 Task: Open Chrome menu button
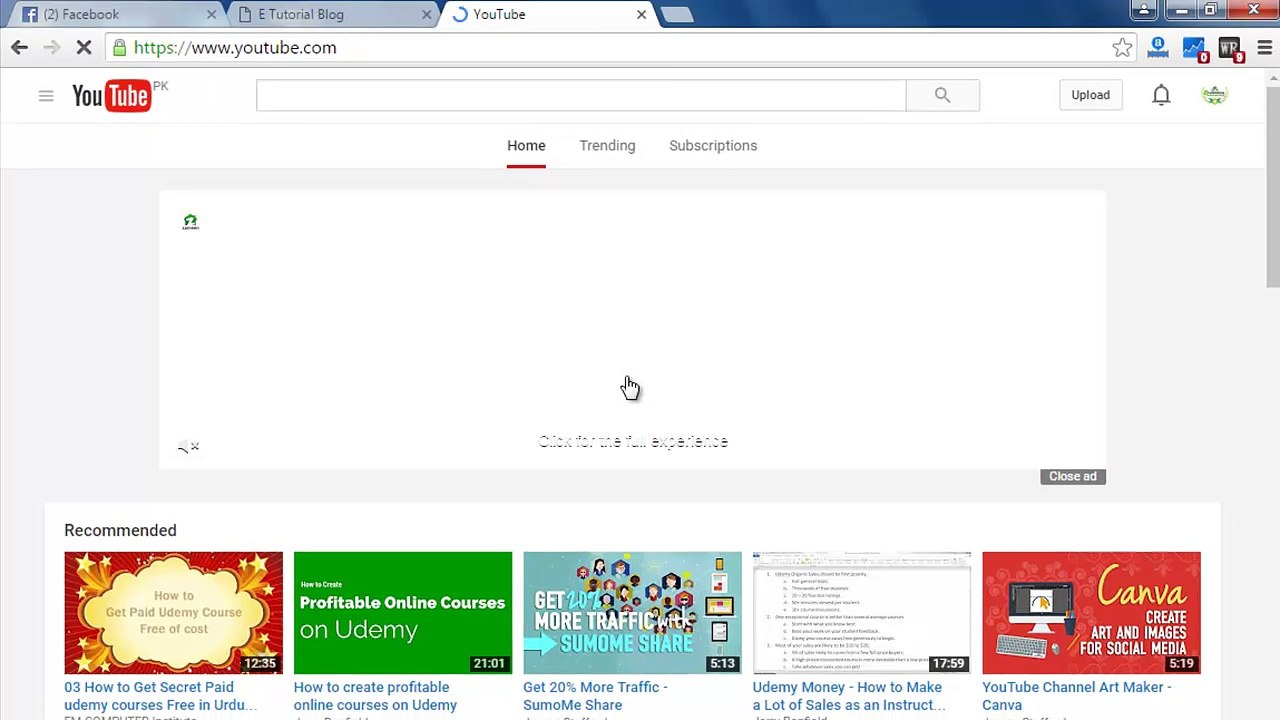1264,47
